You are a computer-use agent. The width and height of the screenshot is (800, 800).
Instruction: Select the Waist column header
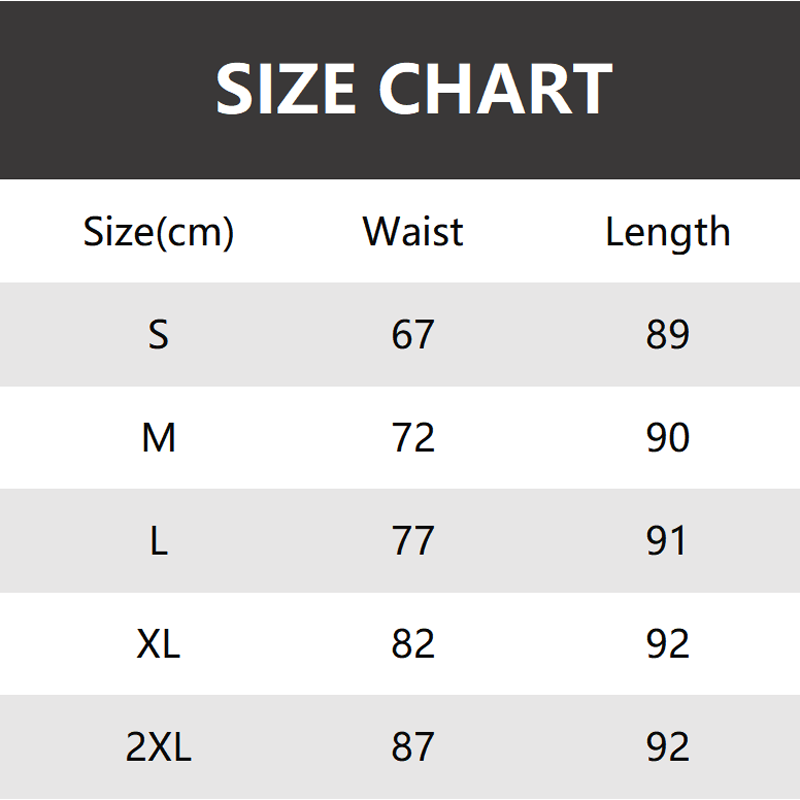click(413, 231)
